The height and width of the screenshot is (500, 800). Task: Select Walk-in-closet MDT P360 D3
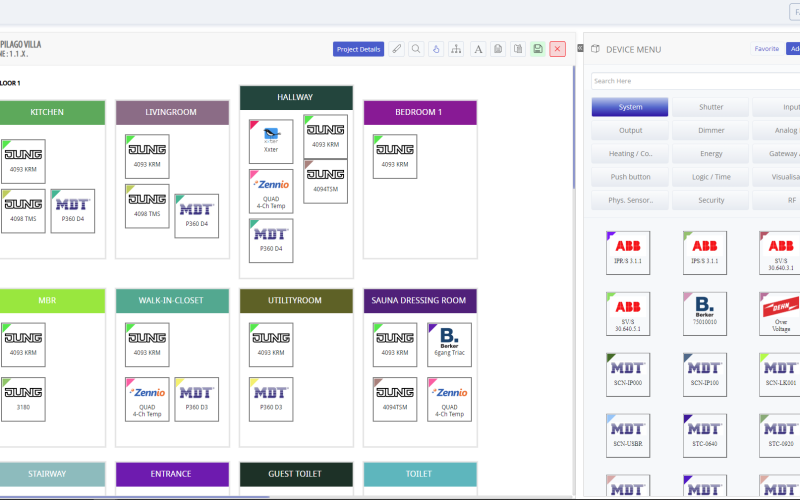(196, 399)
